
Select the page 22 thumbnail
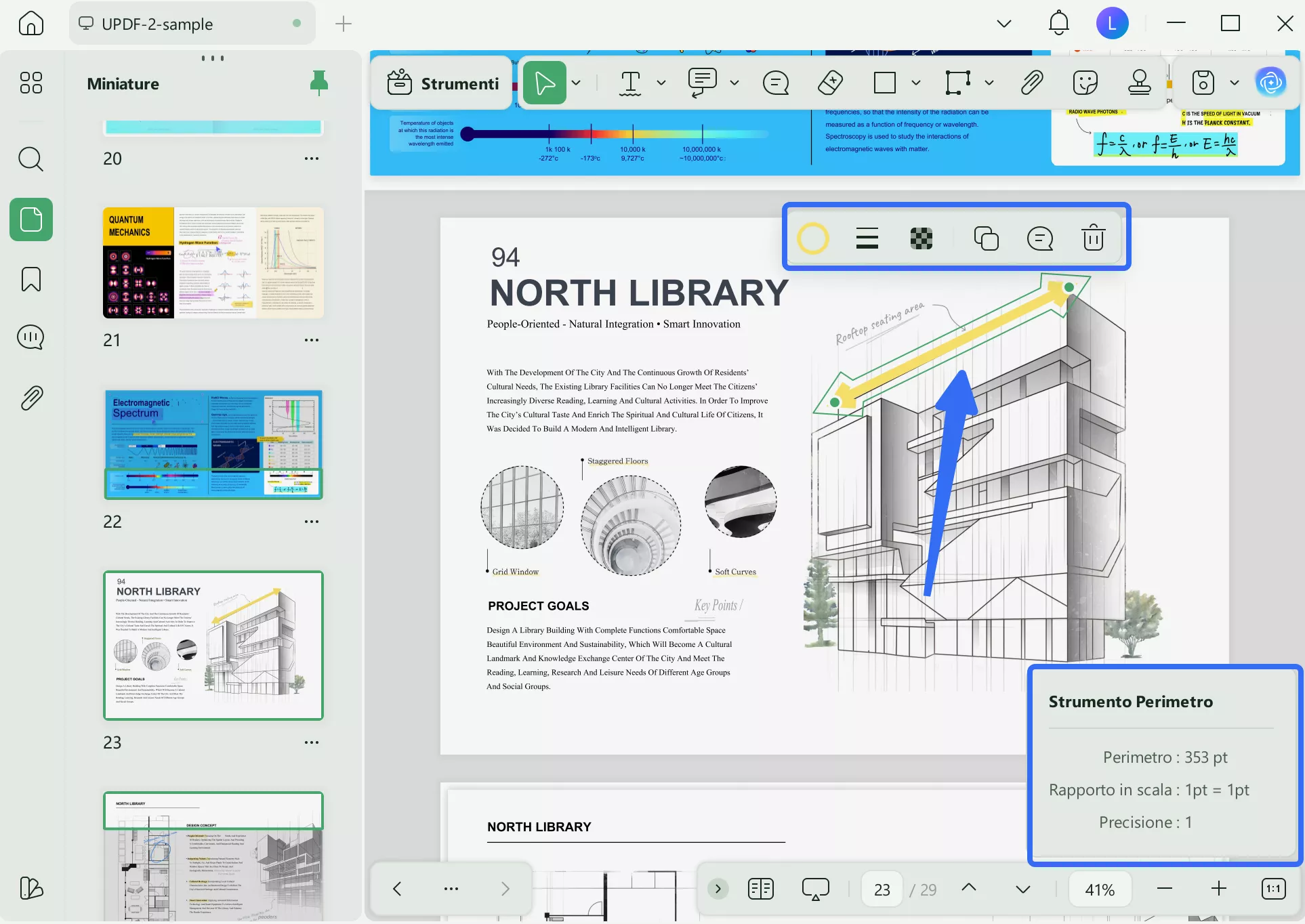click(213, 444)
